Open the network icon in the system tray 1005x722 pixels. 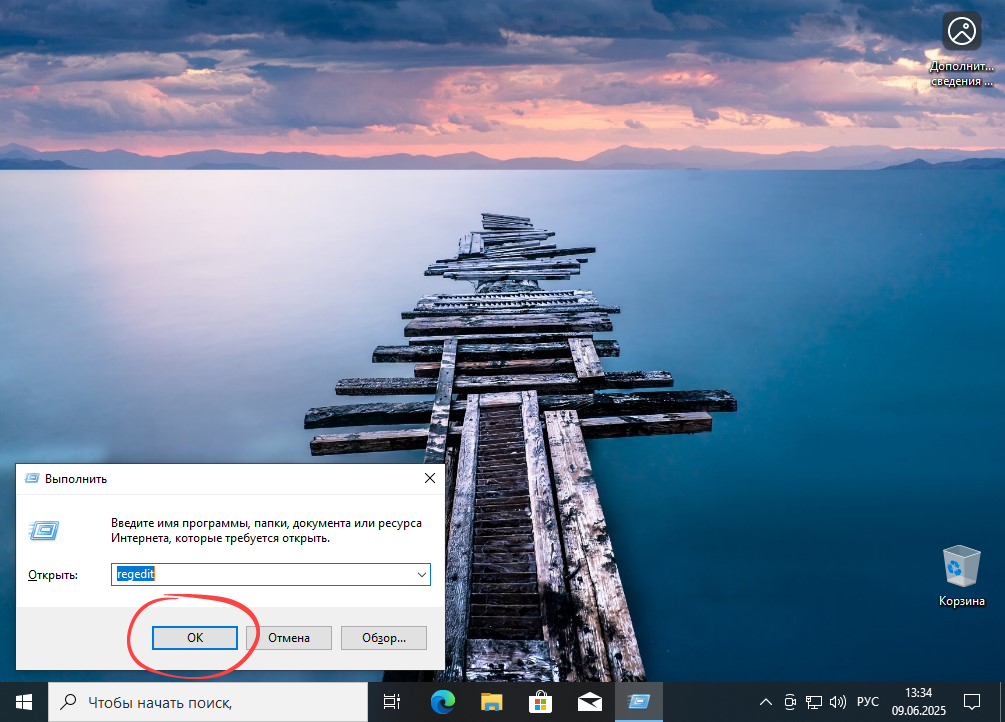click(813, 701)
